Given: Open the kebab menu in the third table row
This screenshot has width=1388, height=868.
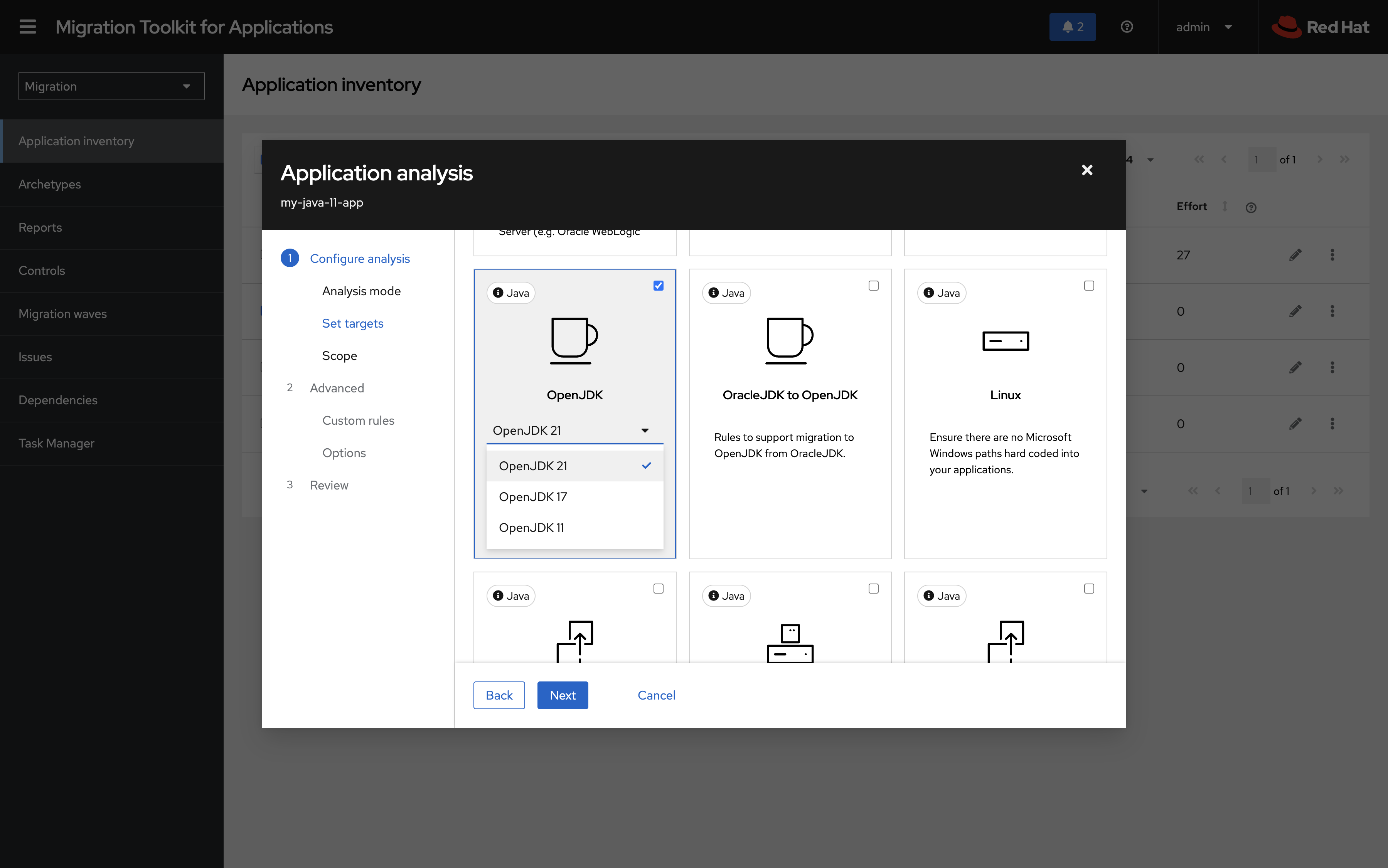Looking at the screenshot, I should point(1332,367).
